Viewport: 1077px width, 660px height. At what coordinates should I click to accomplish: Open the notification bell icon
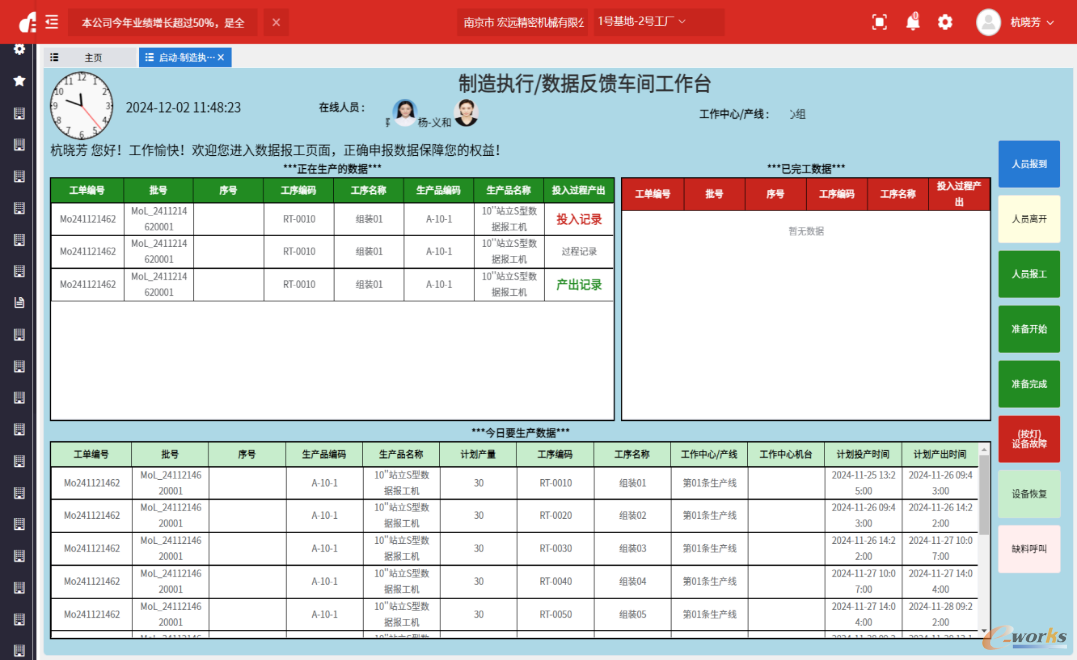point(912,21)
